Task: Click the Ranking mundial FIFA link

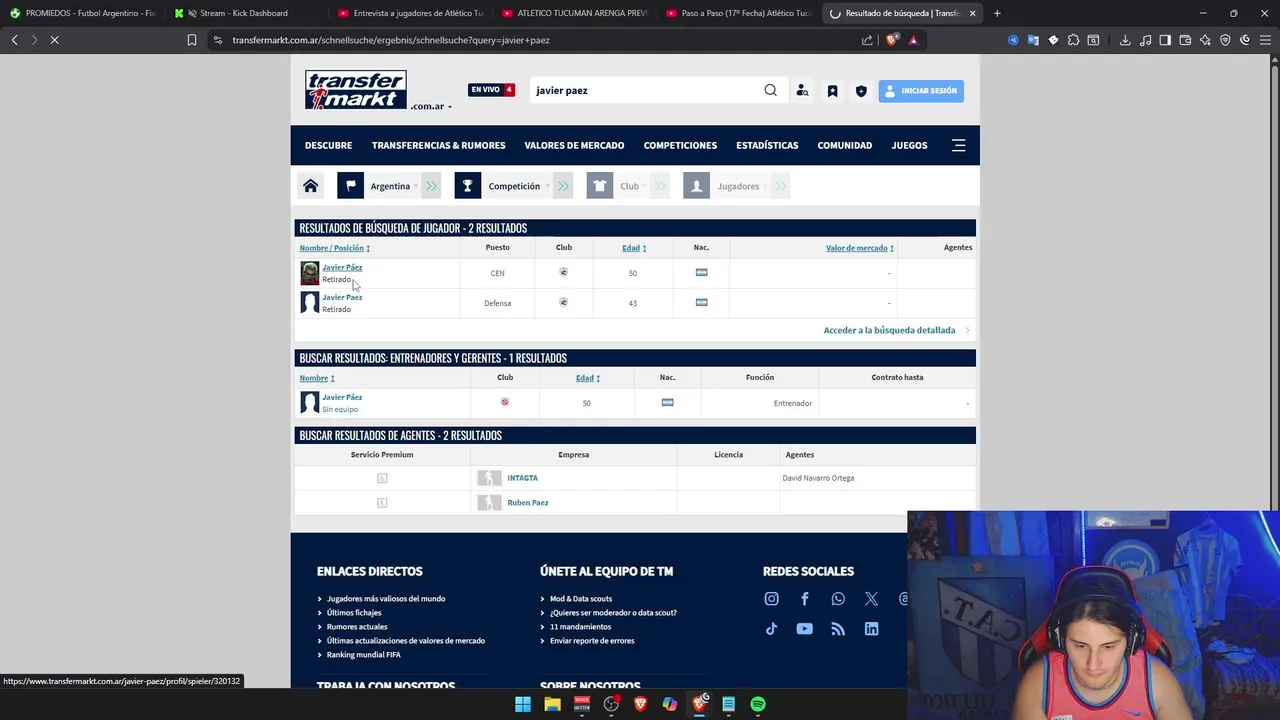Action: pos(364,655)
